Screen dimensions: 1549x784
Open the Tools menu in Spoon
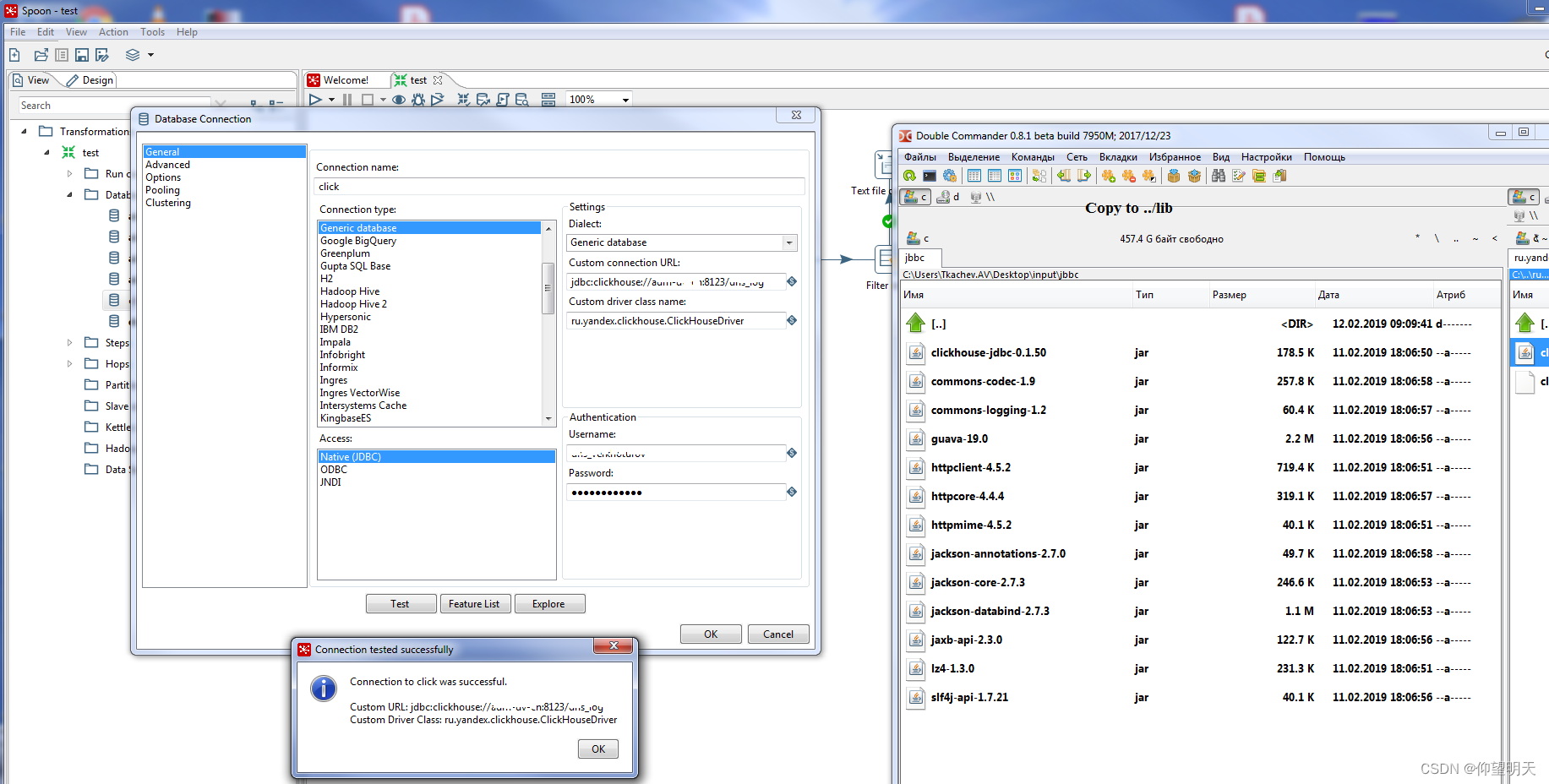[x=152, y=32]
